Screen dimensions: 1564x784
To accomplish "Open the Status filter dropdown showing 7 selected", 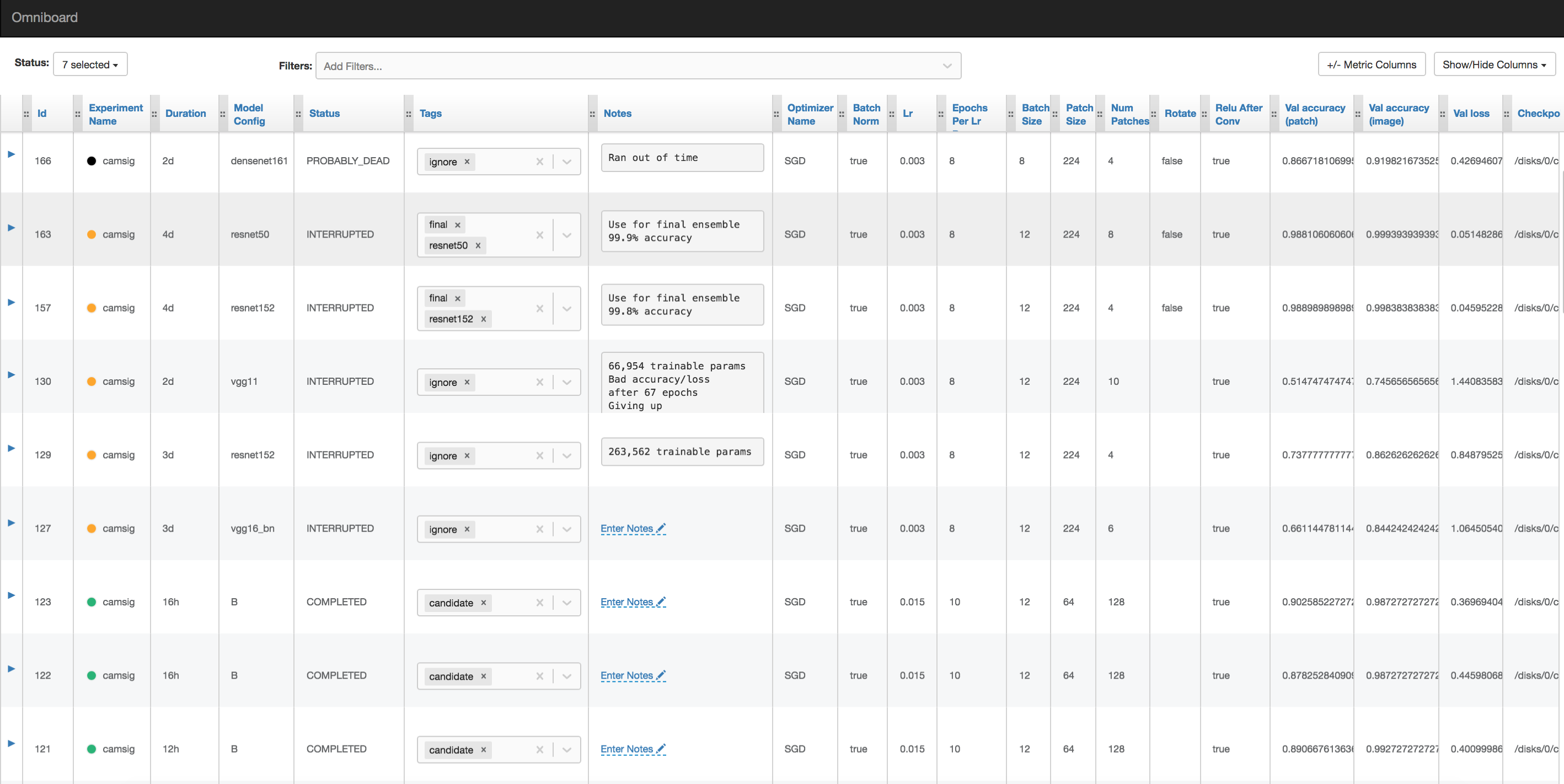I will click(90, 64).
